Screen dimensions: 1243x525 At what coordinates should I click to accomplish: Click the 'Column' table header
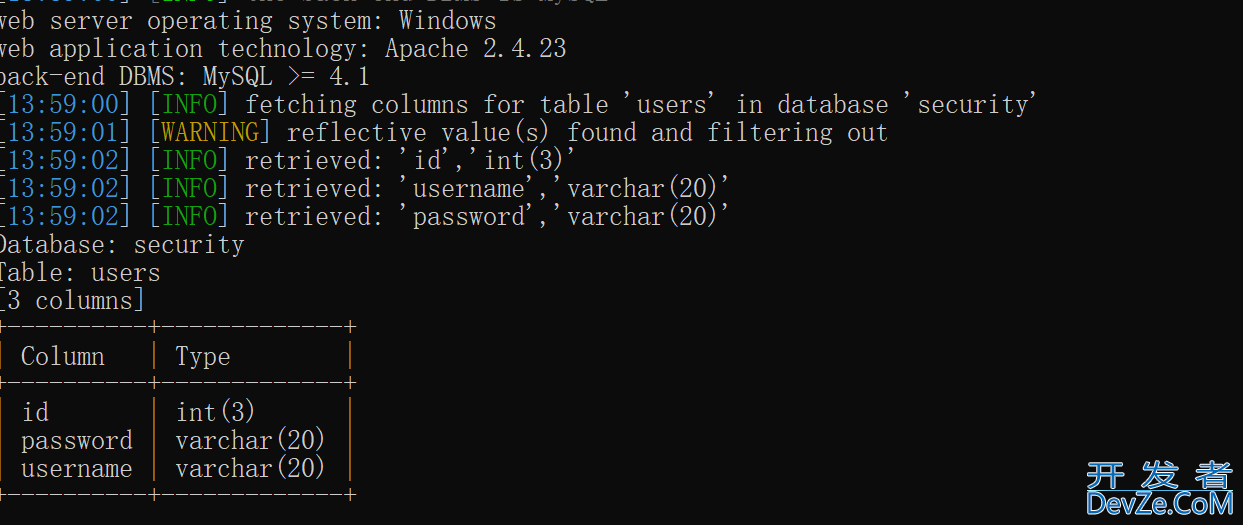(62, 356)
